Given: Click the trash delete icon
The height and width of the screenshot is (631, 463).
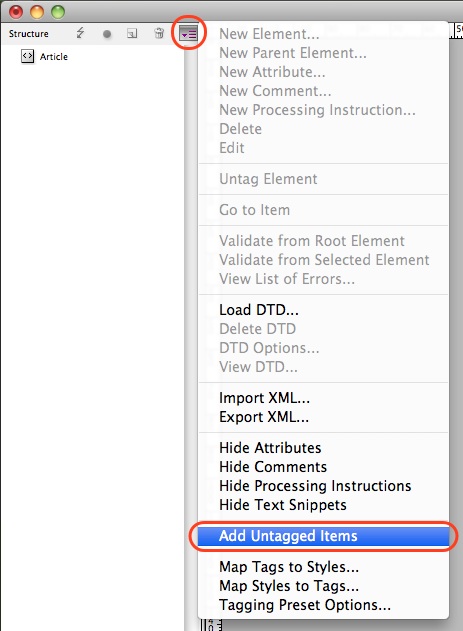Looking at the screenshot, I should pyautogui.click(x=159, y=33).
